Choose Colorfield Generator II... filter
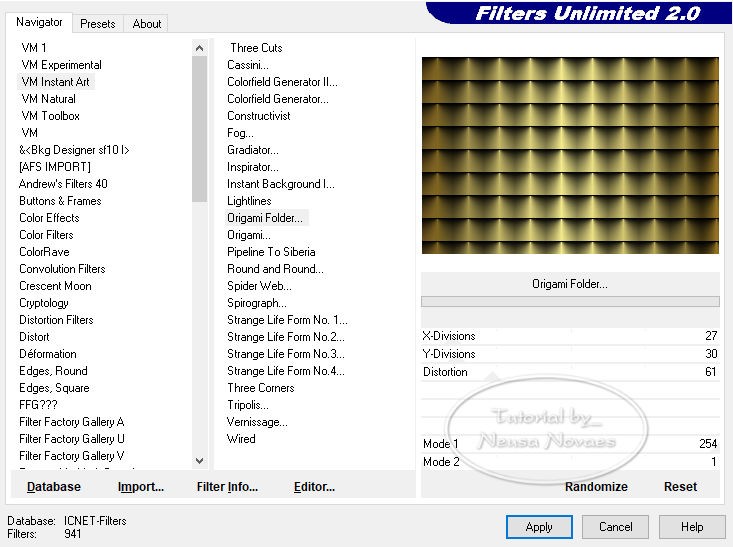Viewport: 733px width, 547px height. pyautogui.click(x=282, y=82)
